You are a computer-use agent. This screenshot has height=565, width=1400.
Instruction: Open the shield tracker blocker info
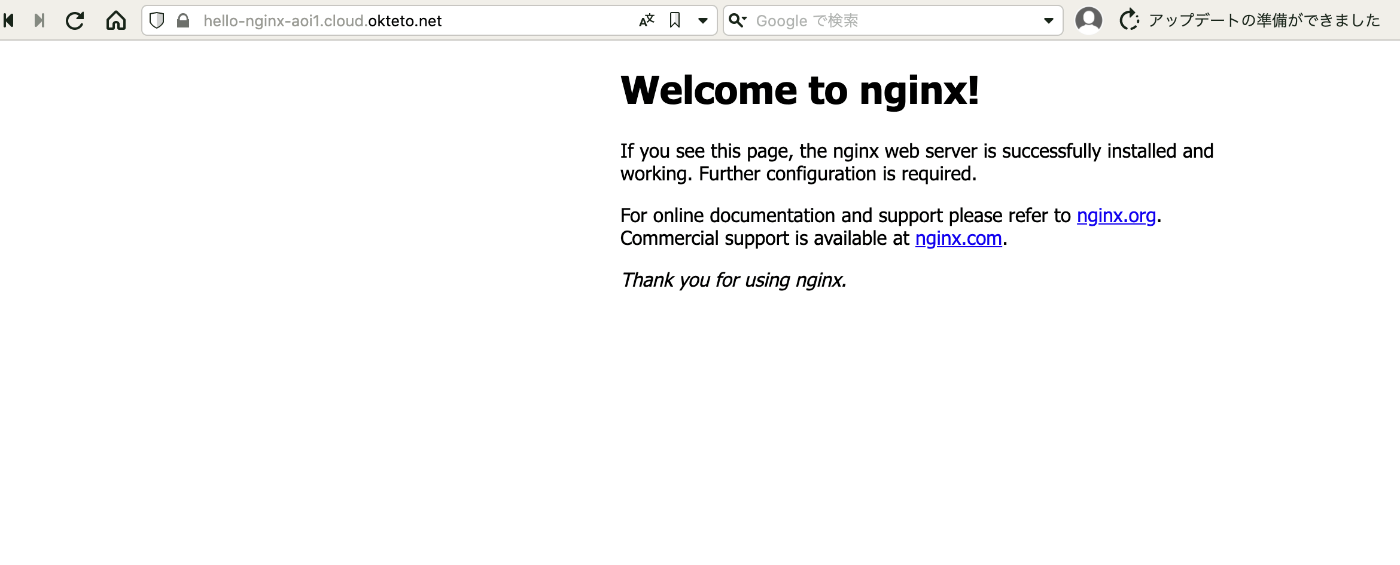point(156,20)
